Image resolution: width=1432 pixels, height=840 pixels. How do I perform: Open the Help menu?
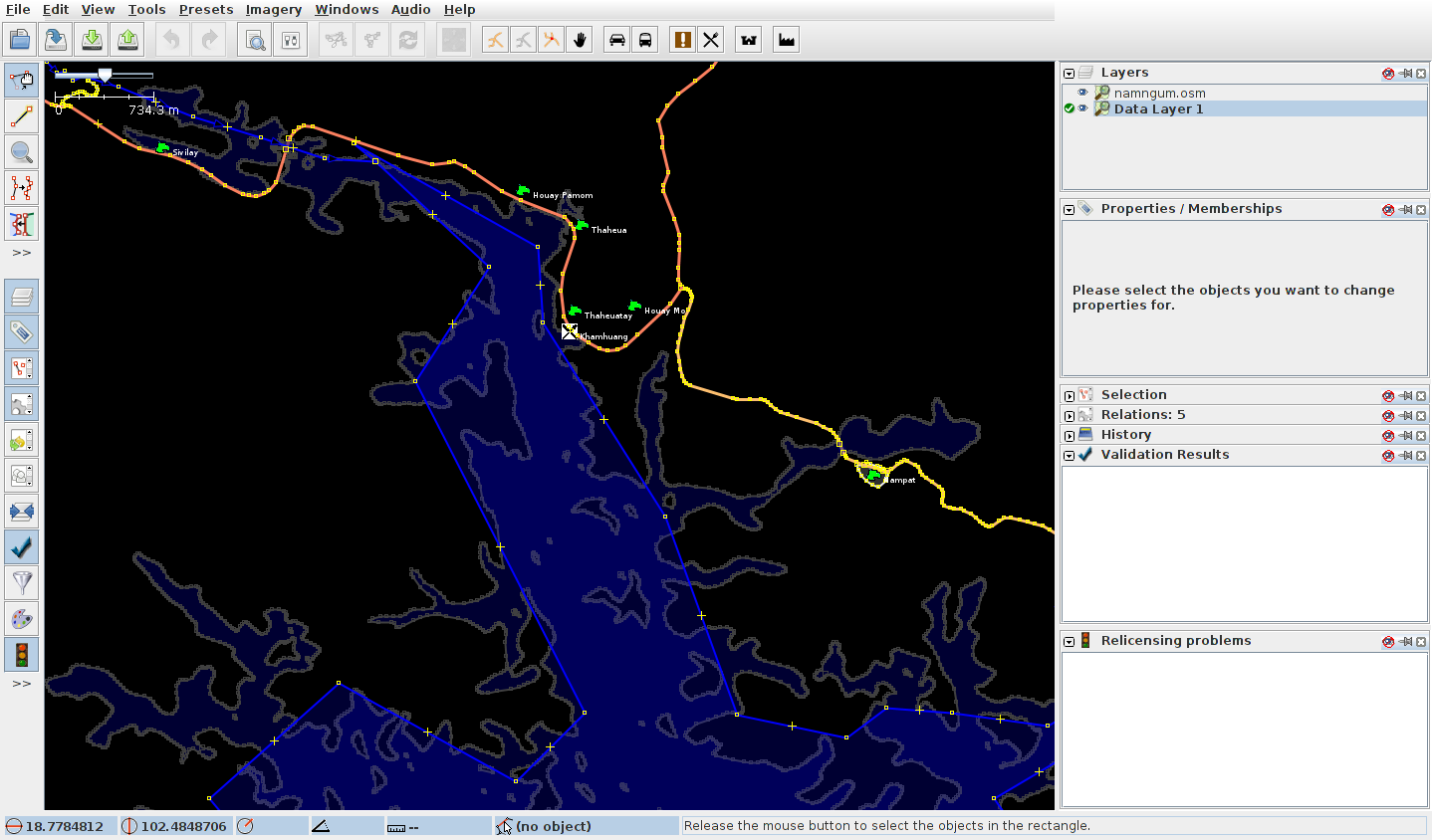point(459,9)
